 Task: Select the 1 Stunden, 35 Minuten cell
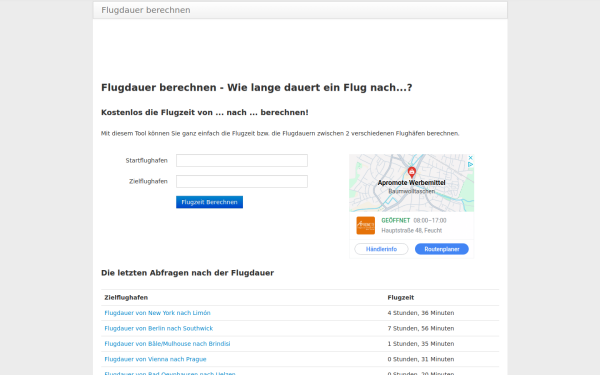point(421,344)
